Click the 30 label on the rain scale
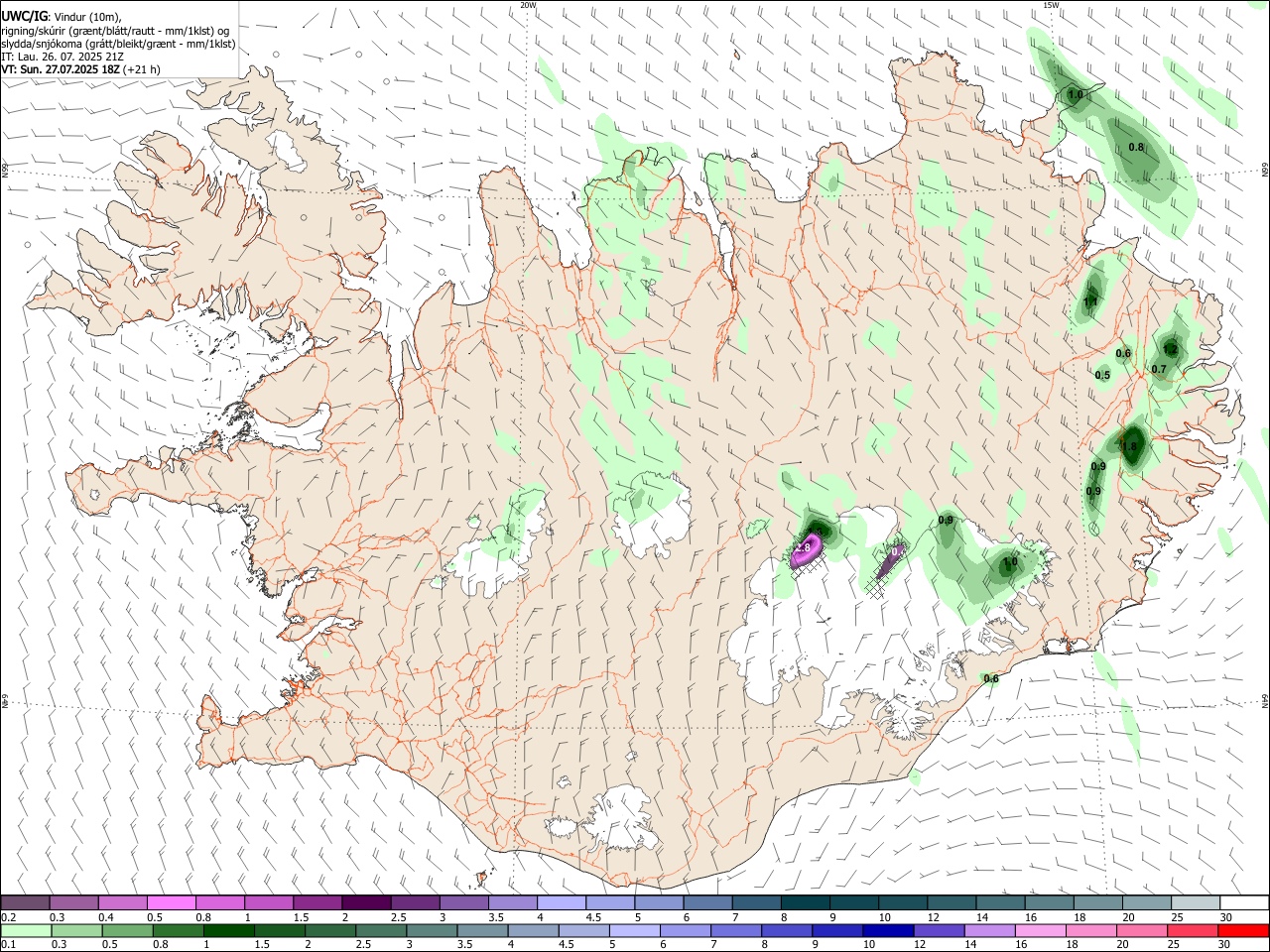 click(1226, 944)
